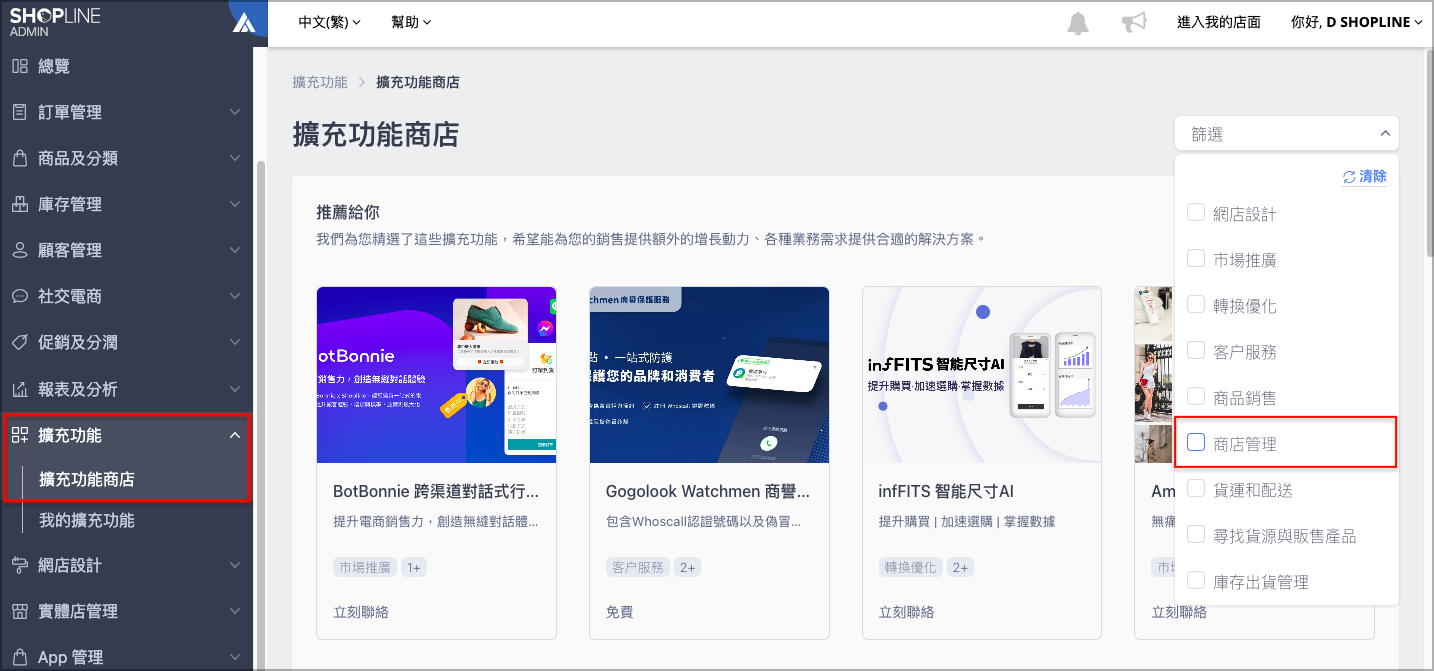Check the 商品銷售 filter checkbox
This screenshot has height=671, width=1434.
pyautogui.click(x=1195, y=397)
